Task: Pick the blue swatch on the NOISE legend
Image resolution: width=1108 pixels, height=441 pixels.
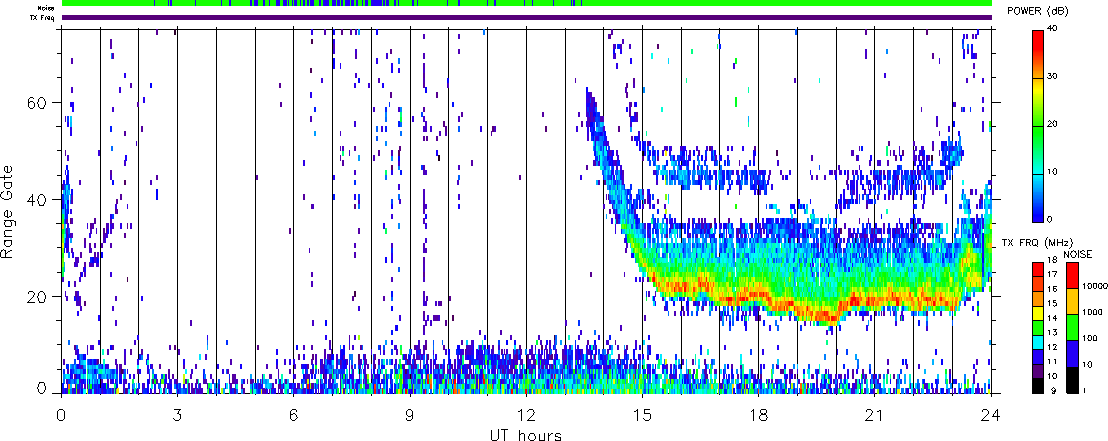Action: (x=1073, y=353)
